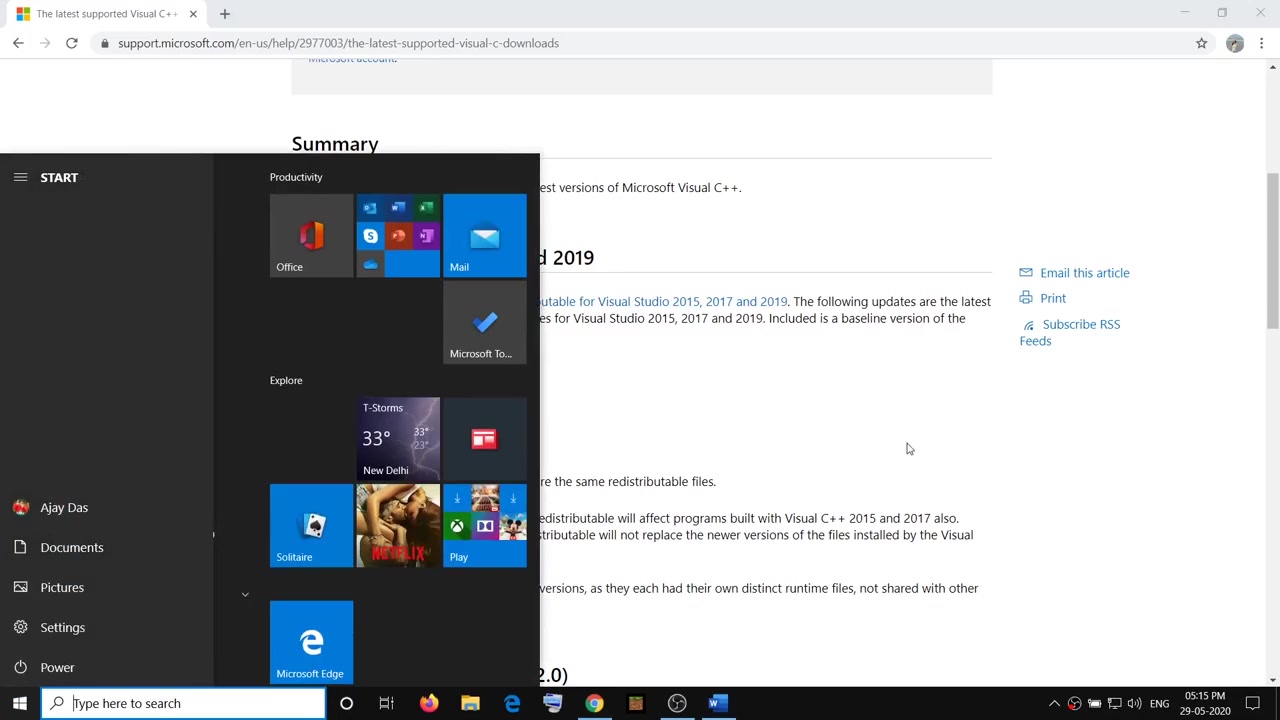The height and width of the screenshot is (720, 1280).
Task: Open Google Chrome from the taskbar
Action: (594, 703)
